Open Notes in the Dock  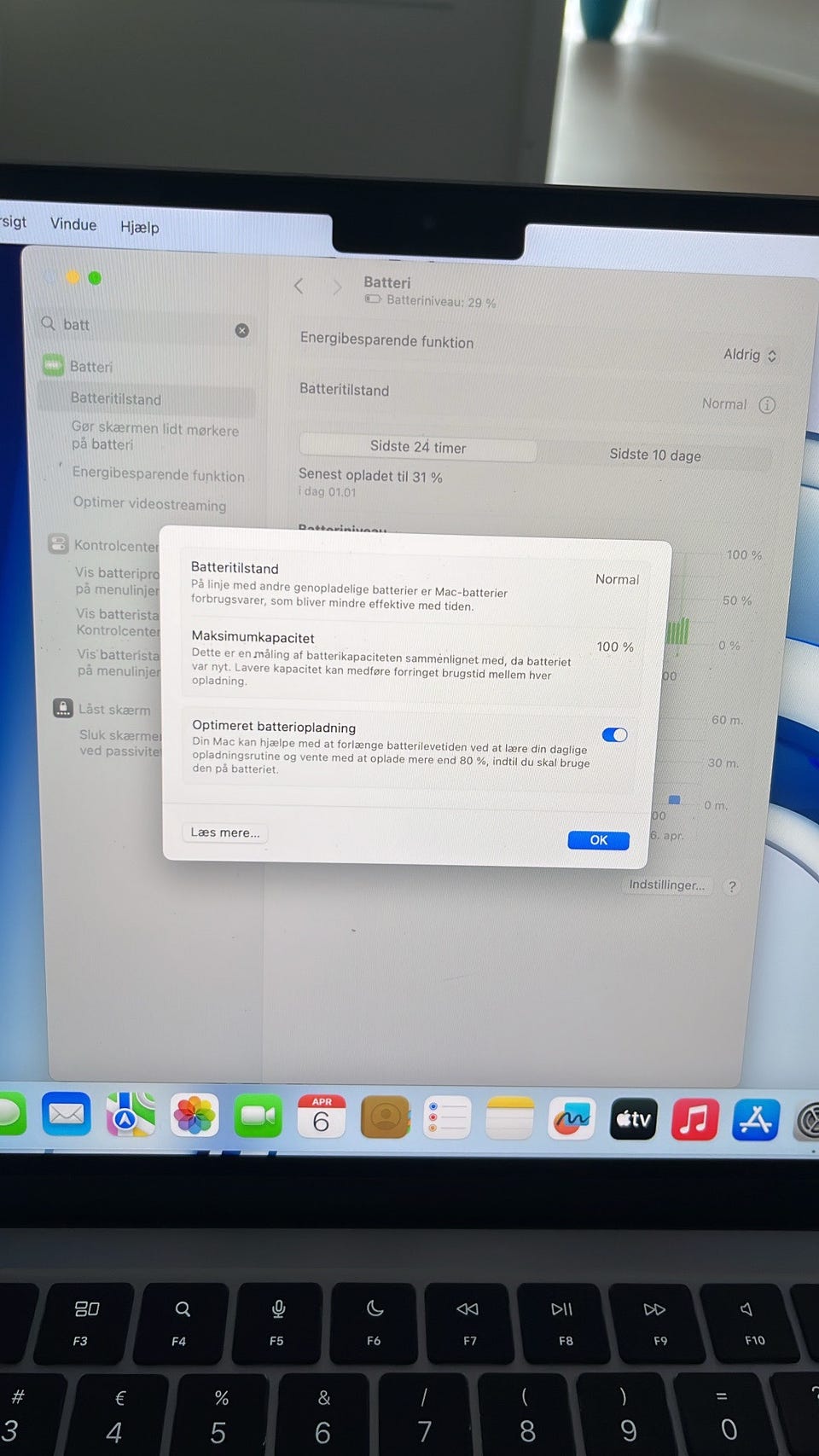tap(509, 1117)
